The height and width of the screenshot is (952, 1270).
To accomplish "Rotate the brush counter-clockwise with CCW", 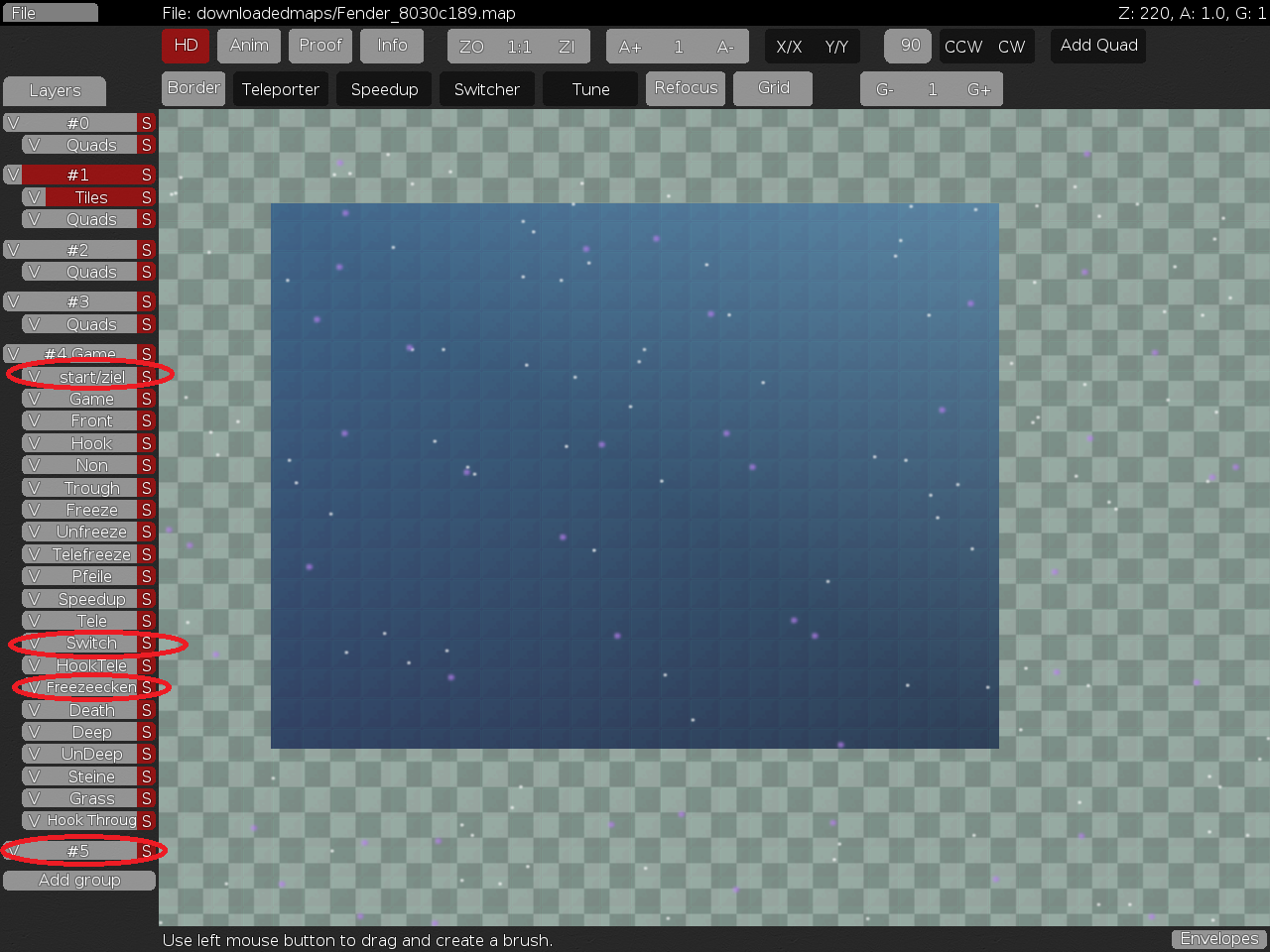I will 962,46.
